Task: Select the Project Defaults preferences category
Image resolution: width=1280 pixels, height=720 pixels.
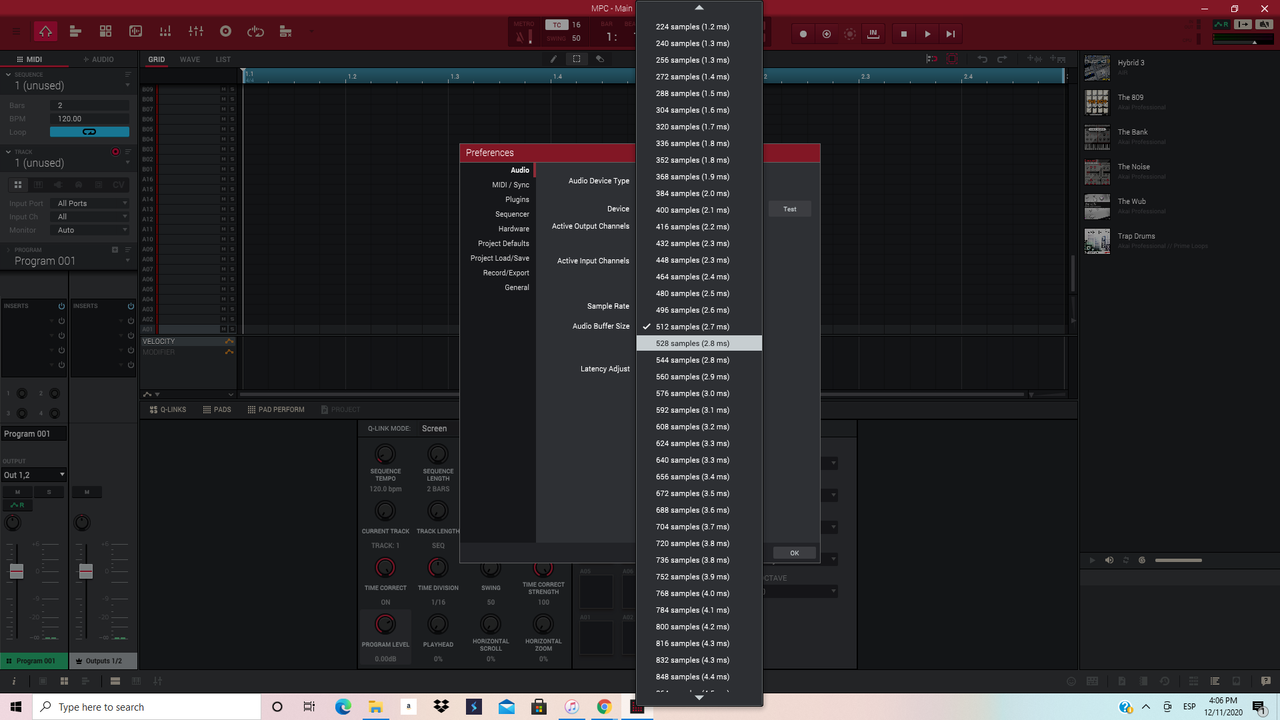Action: pos(503,243)
